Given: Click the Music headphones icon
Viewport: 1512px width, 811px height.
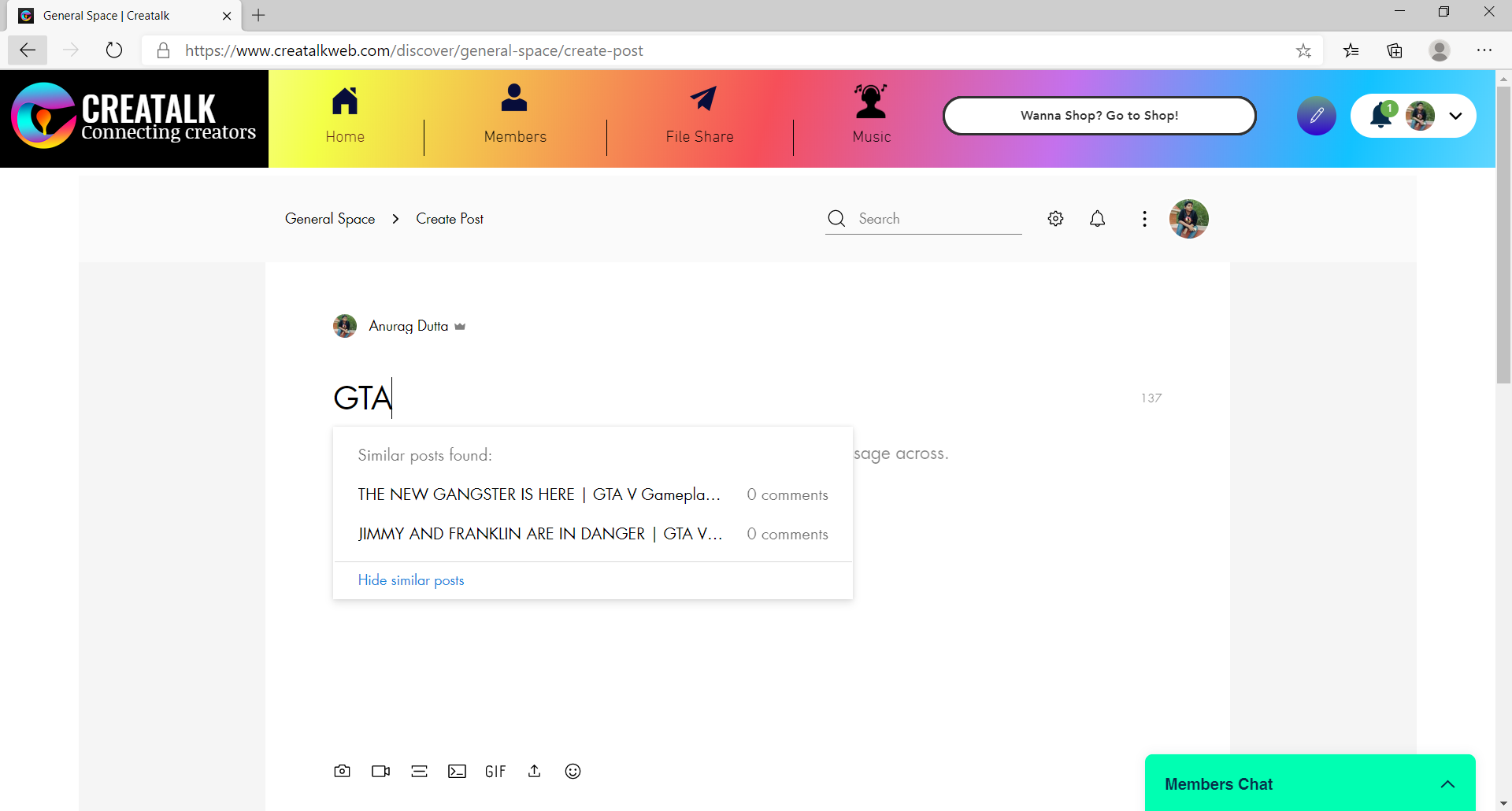Looking at the screenshot, I should (x=871, y=101).
